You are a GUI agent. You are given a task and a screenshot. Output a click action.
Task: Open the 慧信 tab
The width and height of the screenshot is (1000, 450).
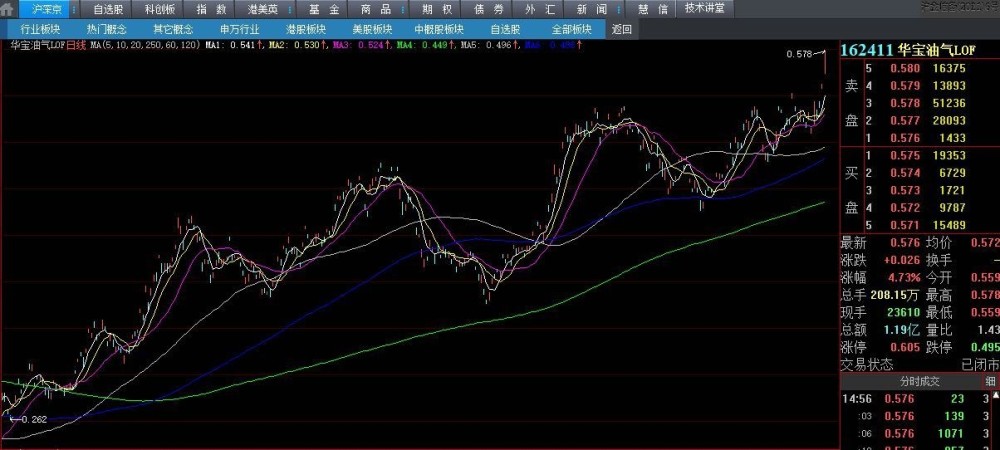coord(653,9)
